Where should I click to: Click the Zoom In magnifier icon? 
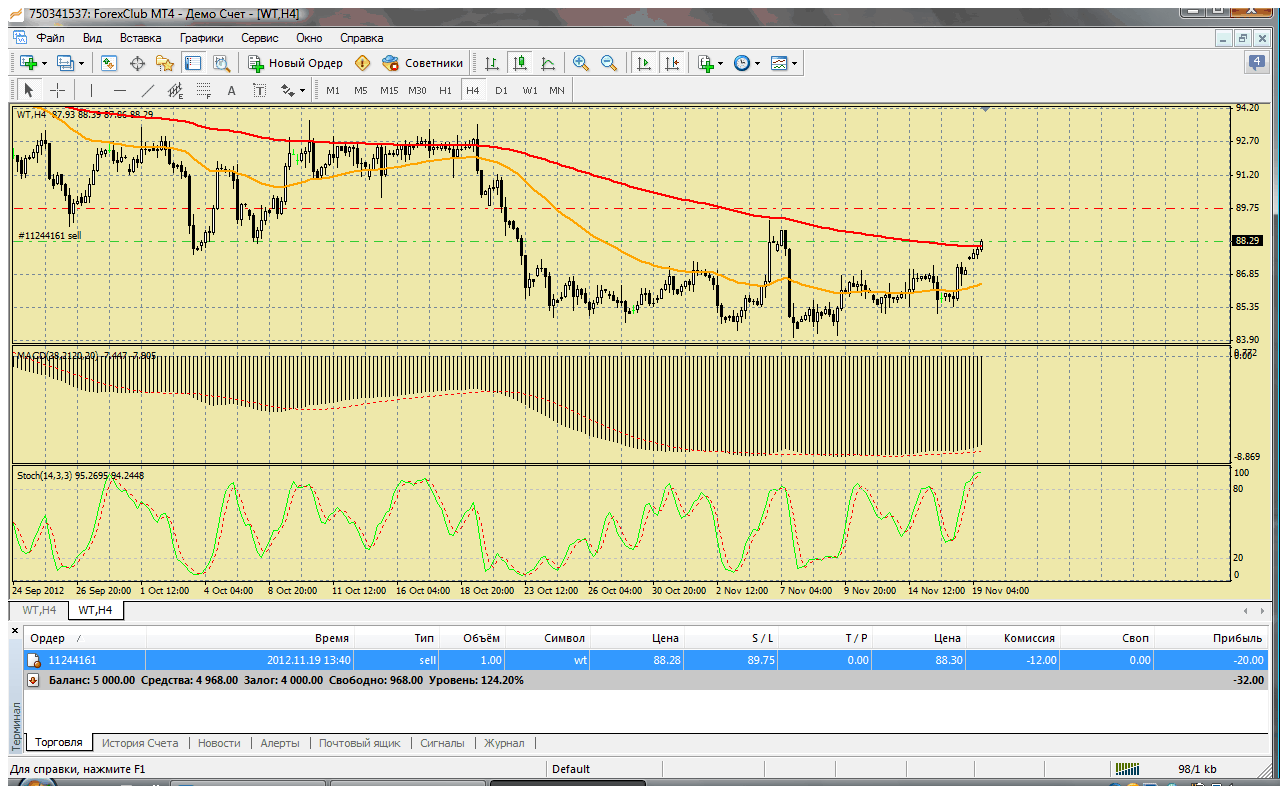click(580, 63)
